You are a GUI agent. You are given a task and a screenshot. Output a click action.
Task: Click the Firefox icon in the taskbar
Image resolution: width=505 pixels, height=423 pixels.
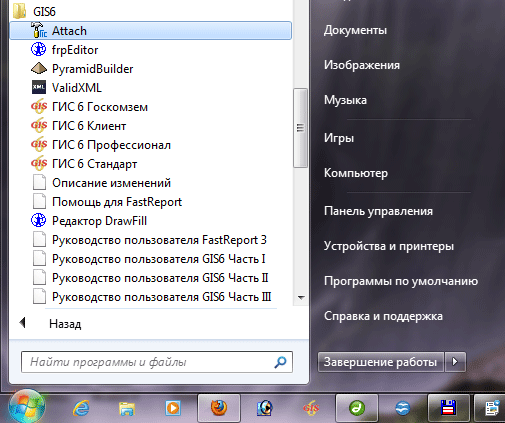pyautogui.click(x=219, y=408)
